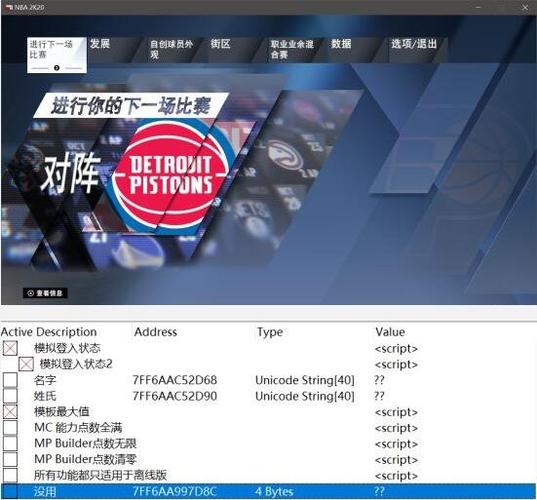Click address 7FF6AA997D8C
537x500 pixels.
[175, 492]
